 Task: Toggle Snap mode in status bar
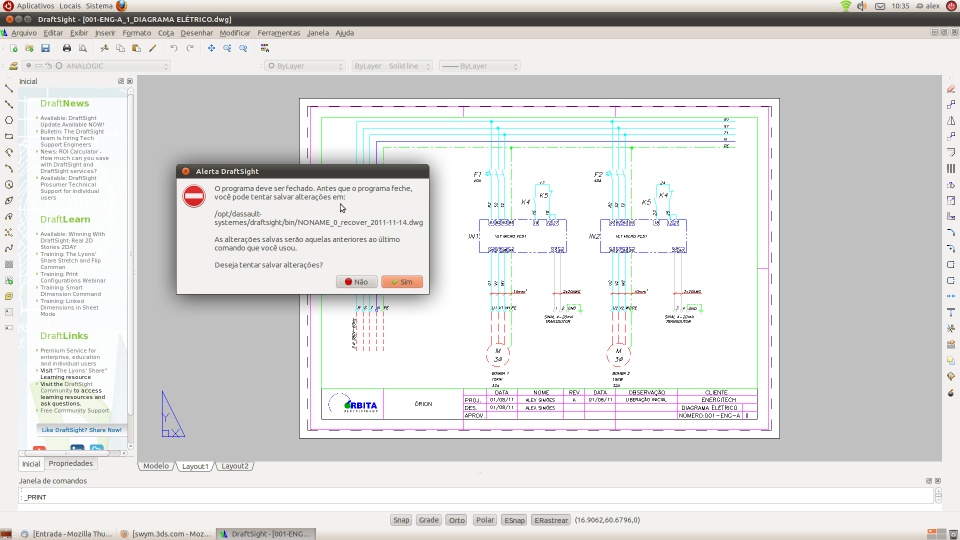(401, 520)
